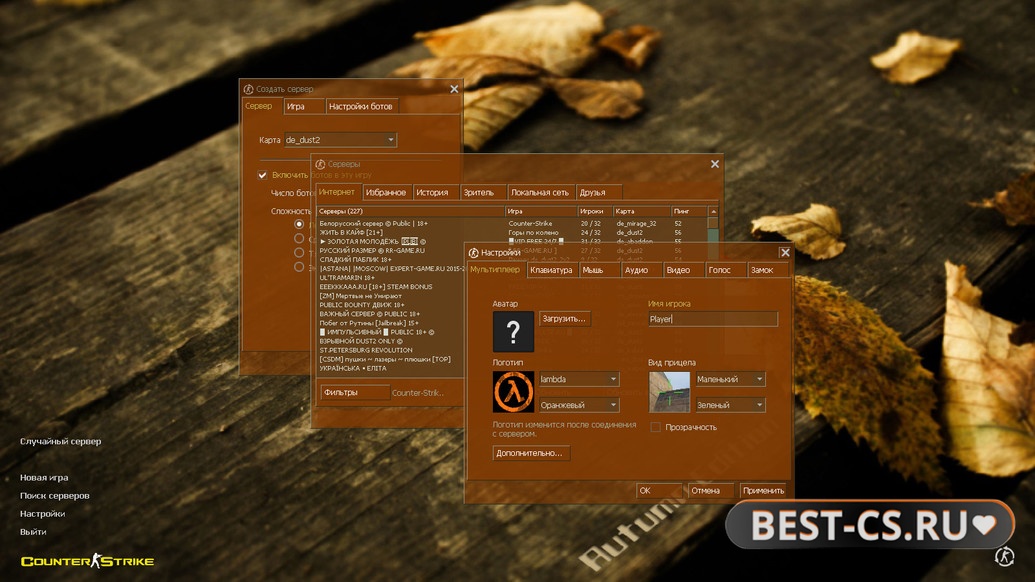The height and width of the screenshot is (582, 1035).
Task: Open the Оранжевый color dropdown
Action: point(579,405)
